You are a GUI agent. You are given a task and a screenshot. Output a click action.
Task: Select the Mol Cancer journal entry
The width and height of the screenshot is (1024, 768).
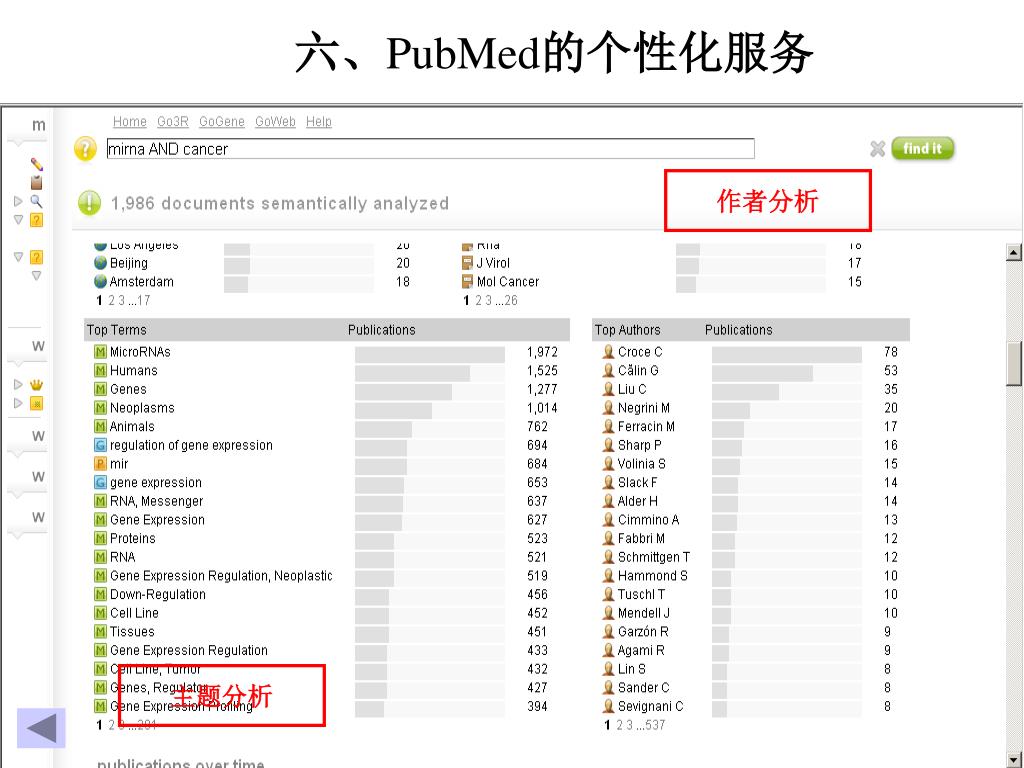(508, 282)
